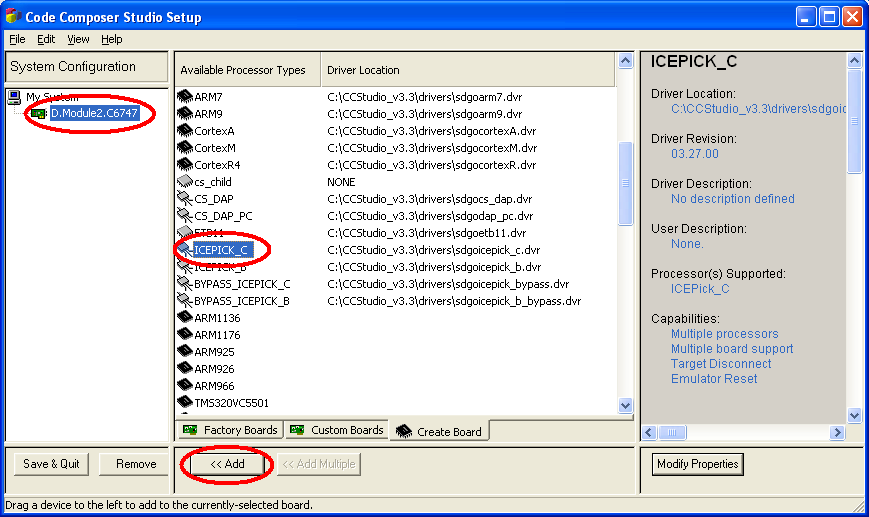Click the ARM9 processor chip icon

pos(185,114)
